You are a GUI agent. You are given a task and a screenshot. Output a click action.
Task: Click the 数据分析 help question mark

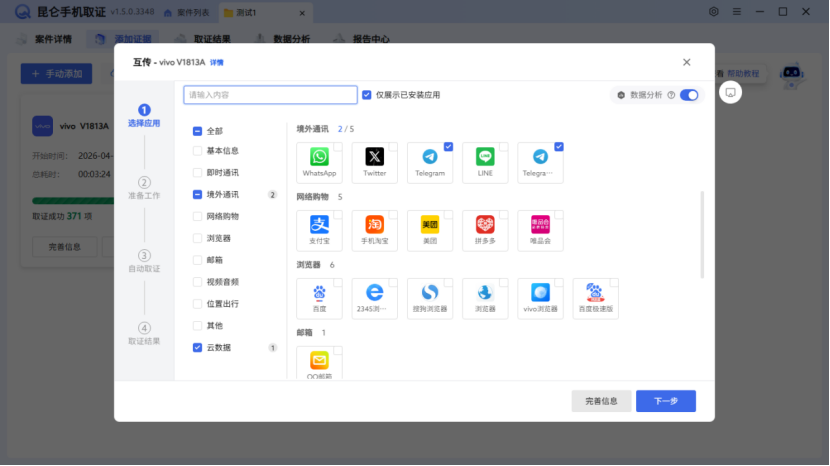[x=671, y=95]
